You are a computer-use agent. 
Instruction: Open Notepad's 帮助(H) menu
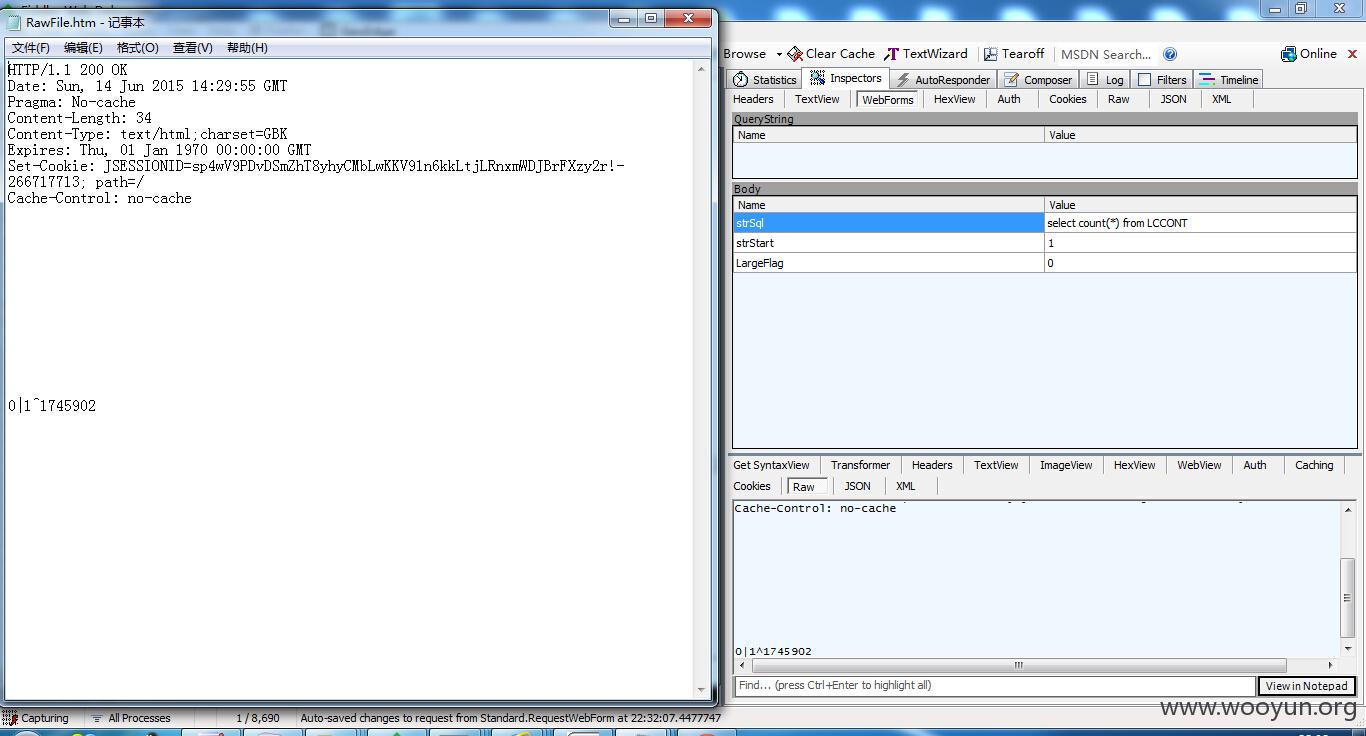pyautogui.click(x=247, y=48)
